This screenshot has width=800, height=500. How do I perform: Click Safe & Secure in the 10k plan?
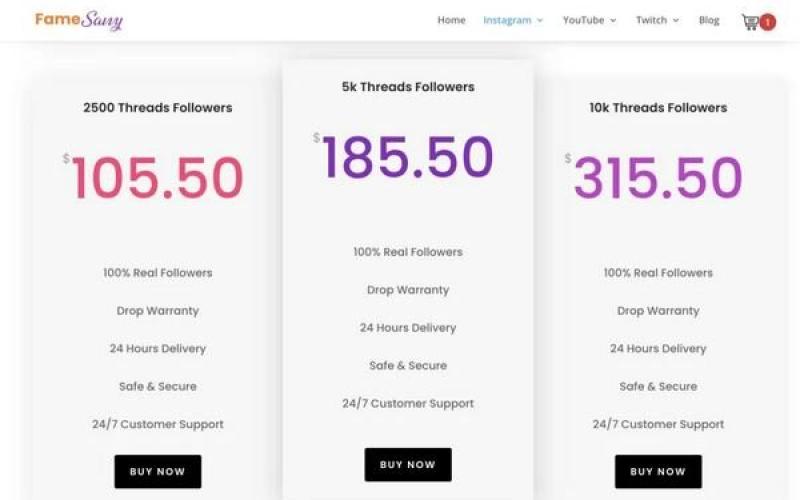(658, 386)
